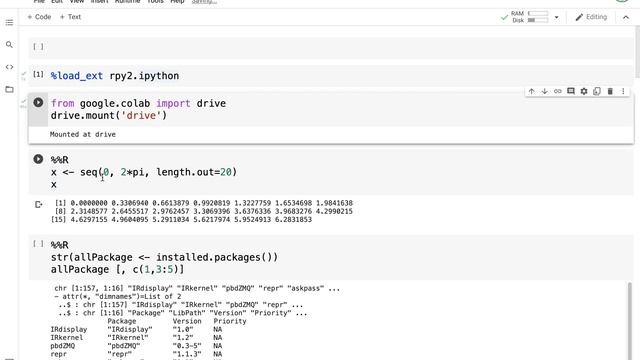
Task: Delete the selected drive.mount cell
Action: pyautogui.click(x=610, y=91)
